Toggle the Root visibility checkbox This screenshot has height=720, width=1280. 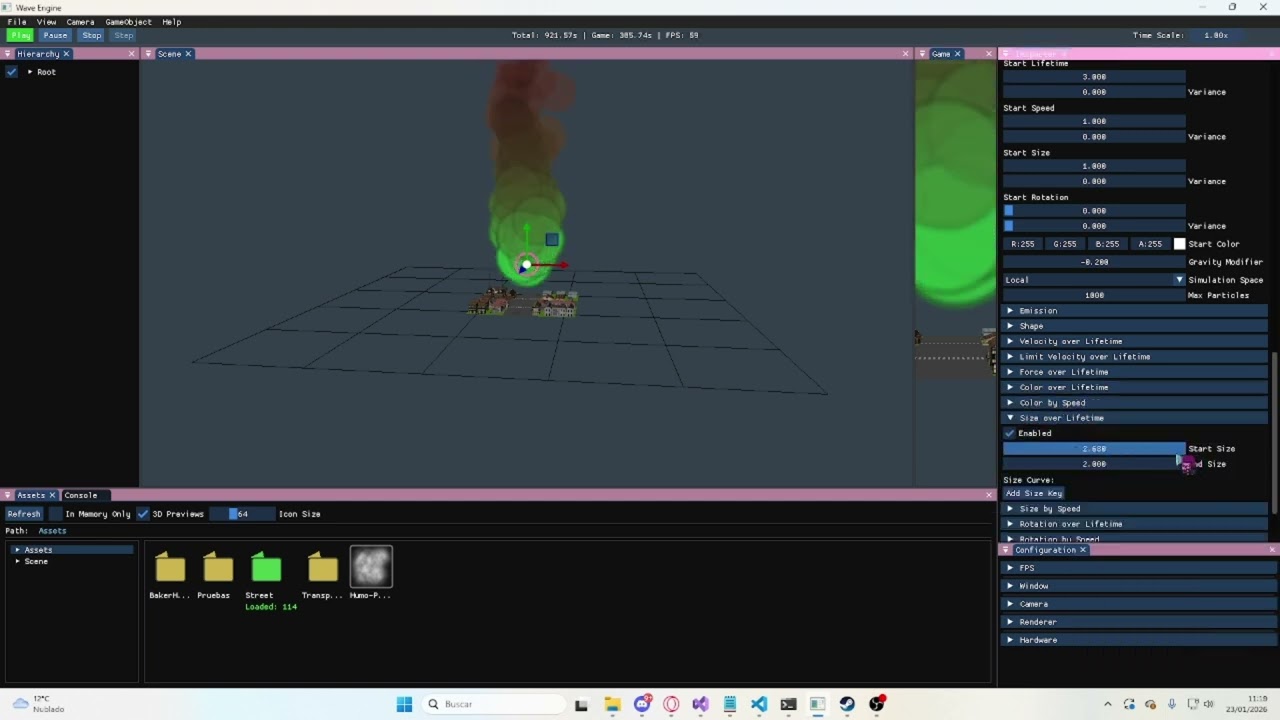click(11, 72)
